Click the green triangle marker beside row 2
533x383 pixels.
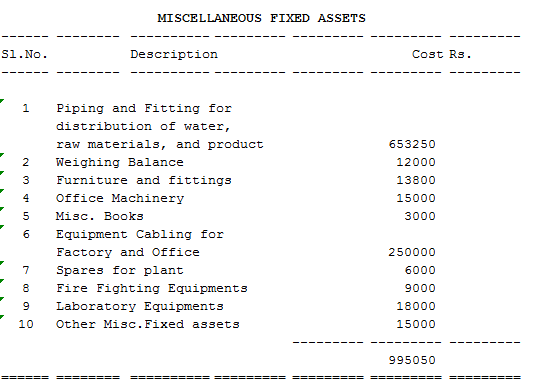coord(2,155)
